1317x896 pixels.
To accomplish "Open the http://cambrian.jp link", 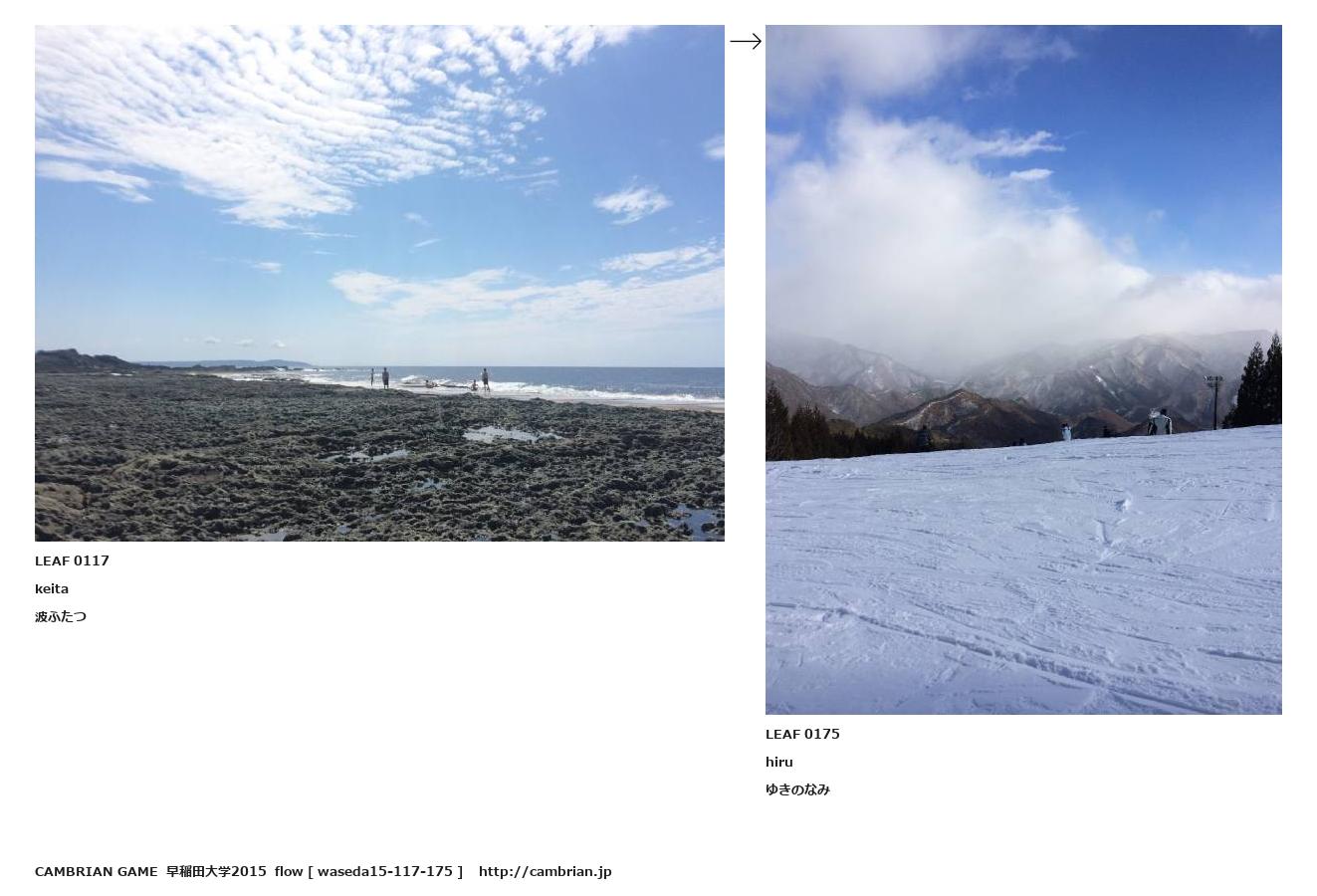I will click(545, 871).
